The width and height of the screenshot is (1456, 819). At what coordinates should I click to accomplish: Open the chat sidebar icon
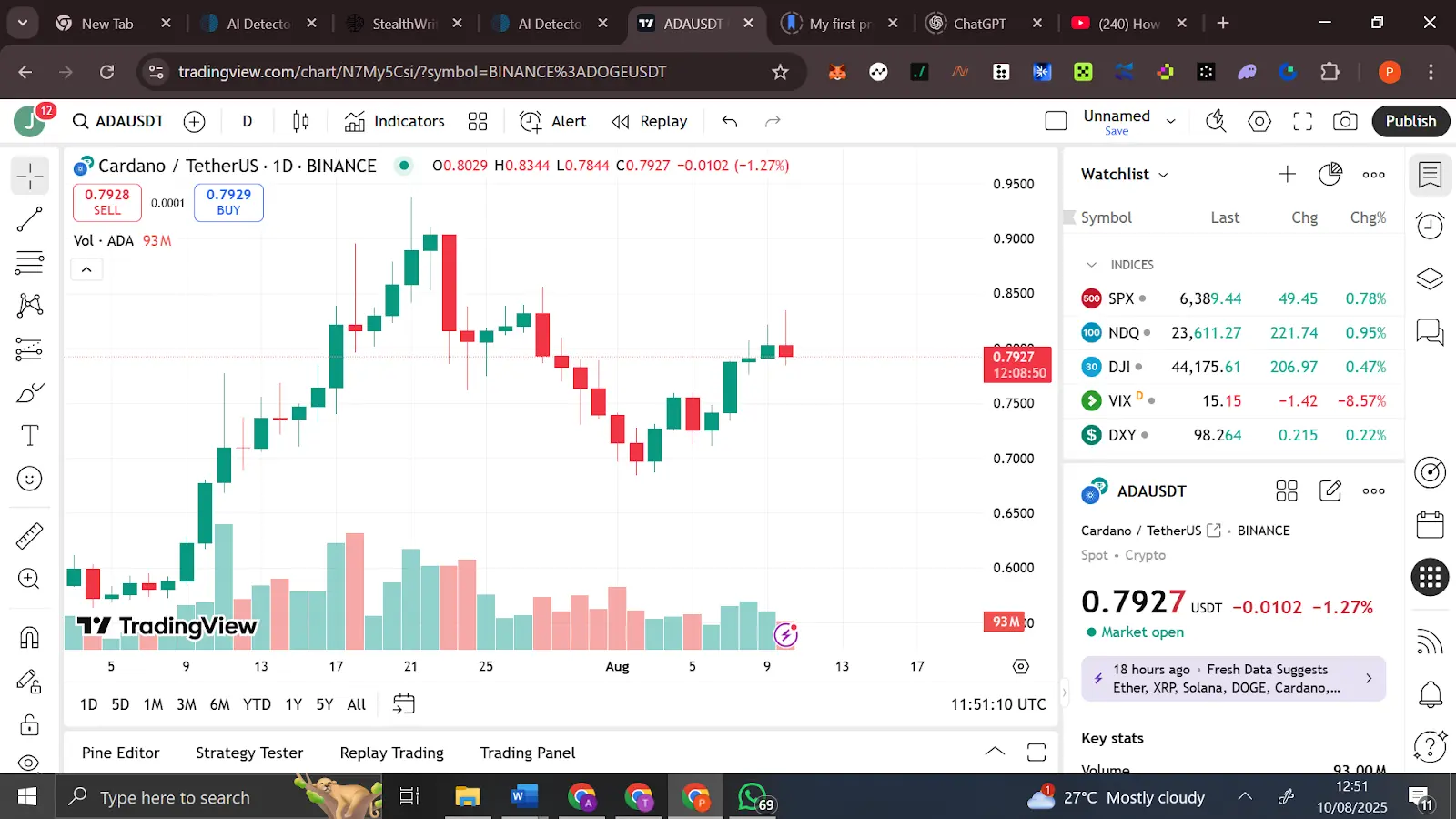(1431, 332)
